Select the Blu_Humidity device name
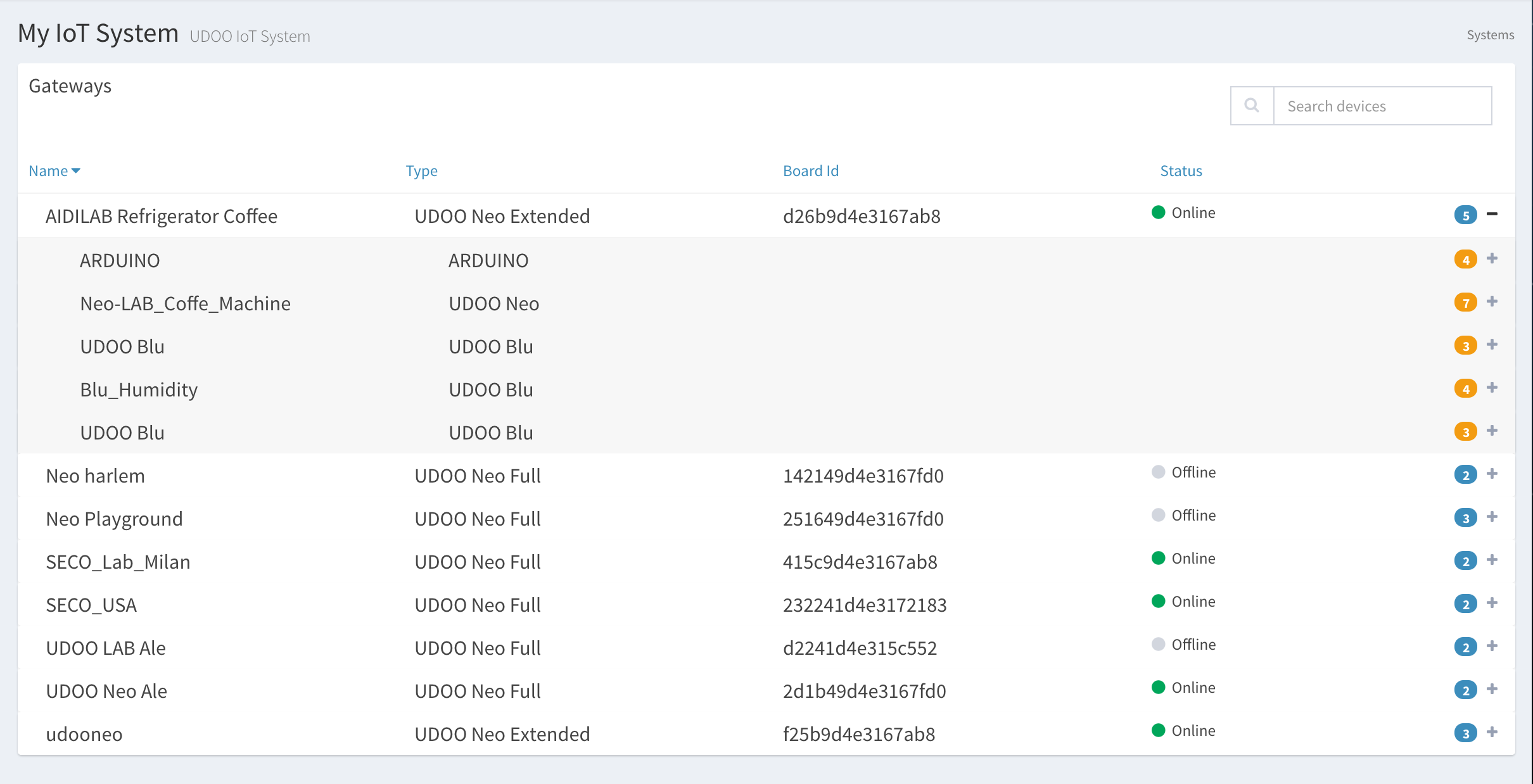Image resolution: width=1533 pixels, height=784 pixels. click(139, 390)
